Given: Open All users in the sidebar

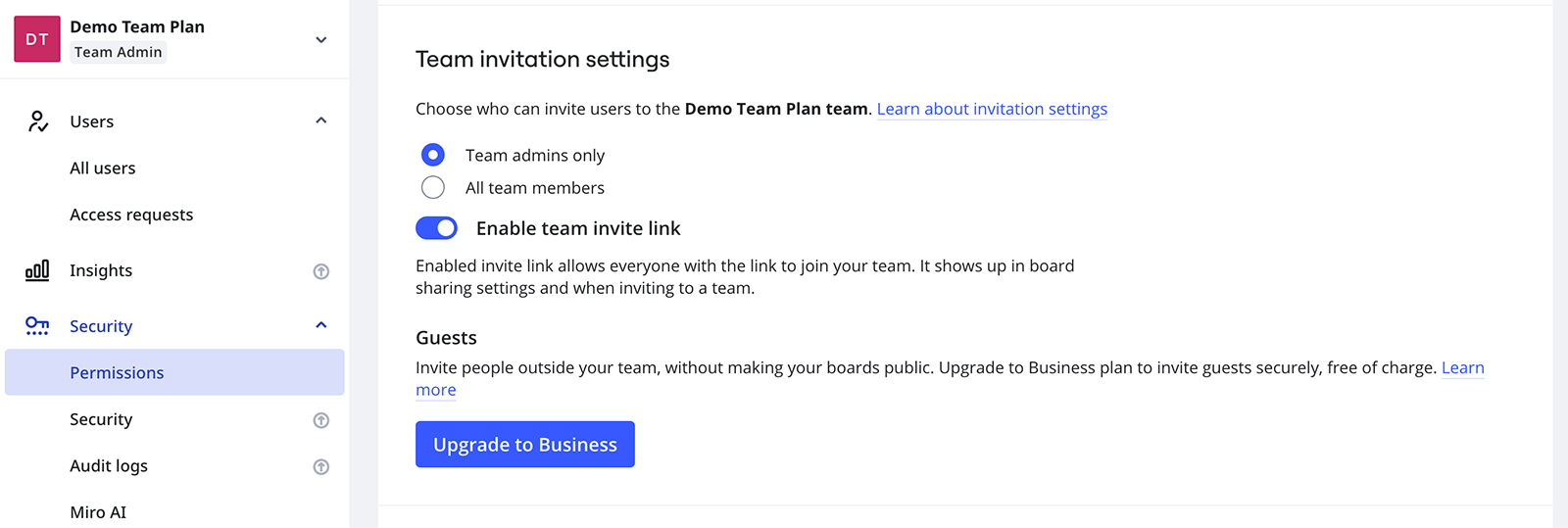Looking at the screenshot, I should coord(103,168).
